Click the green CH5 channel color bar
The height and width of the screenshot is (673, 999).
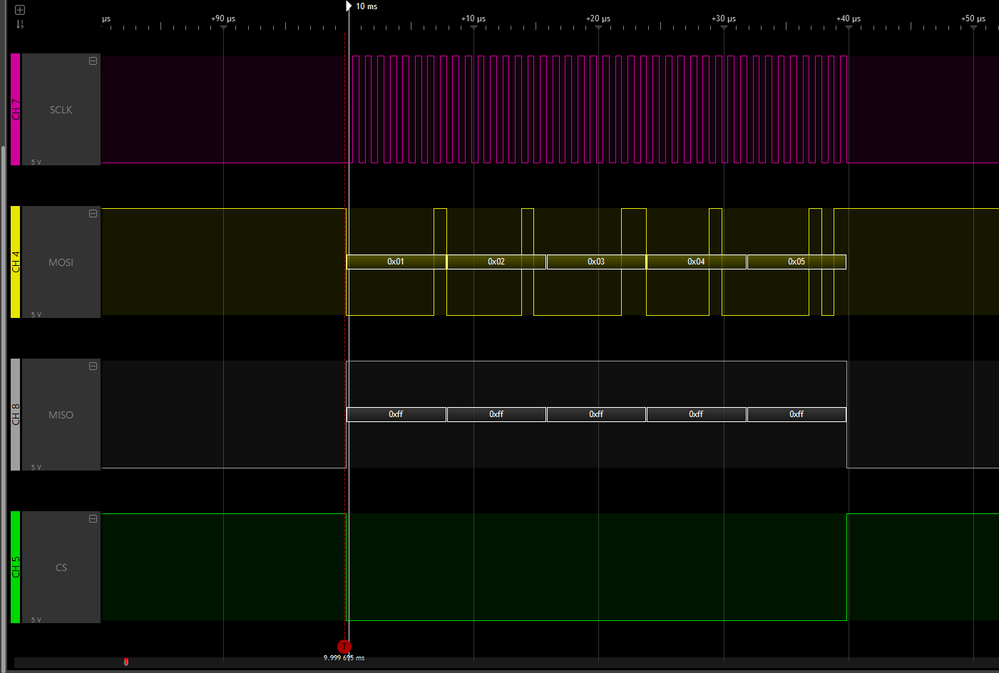pos(14,567)
